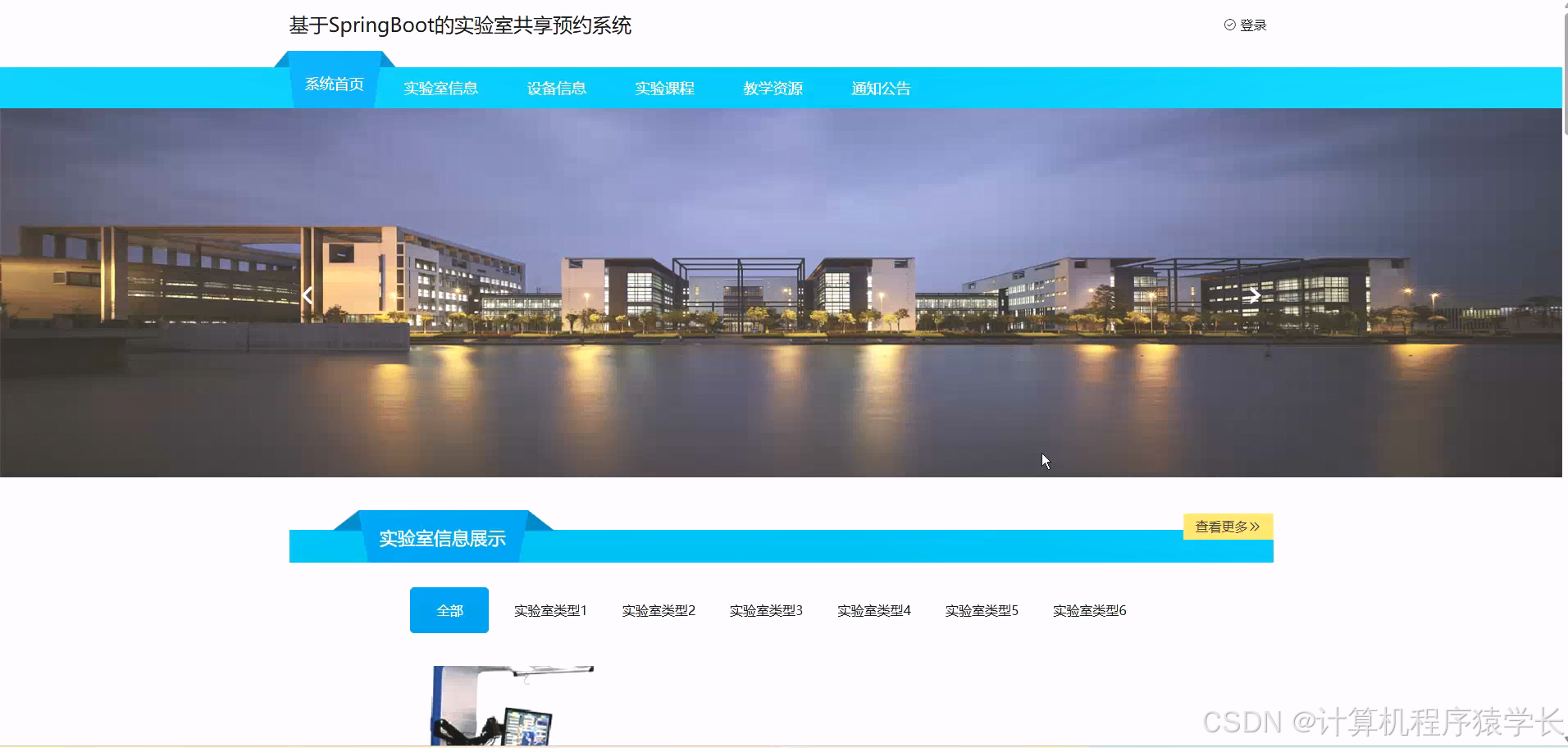Select the 实验室类型4 category tab
The image size is (1568, 748).
(874, 609)
